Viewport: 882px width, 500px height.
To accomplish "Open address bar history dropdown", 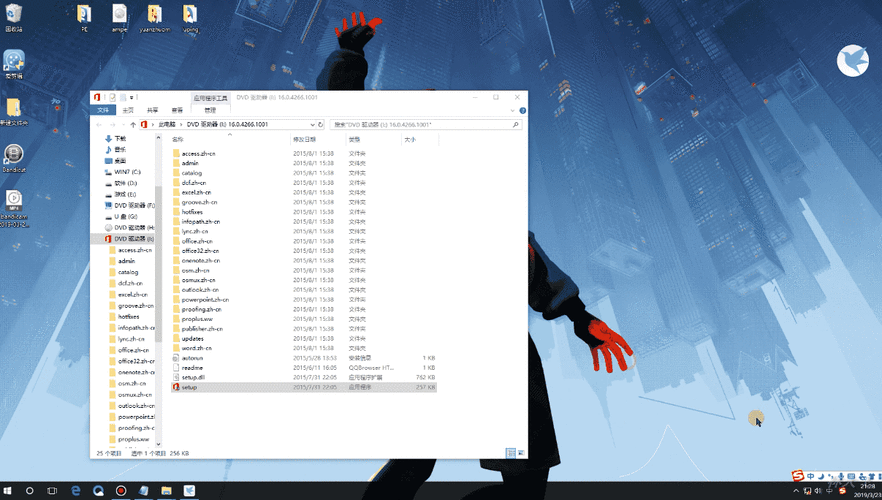I will 312,124.
